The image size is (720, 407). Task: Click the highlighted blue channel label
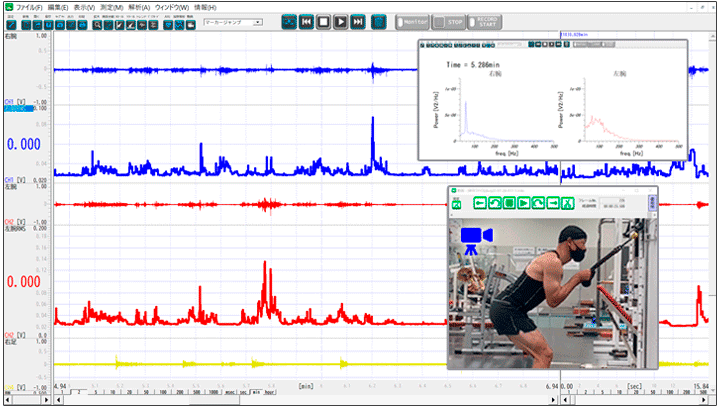[18, 108]
